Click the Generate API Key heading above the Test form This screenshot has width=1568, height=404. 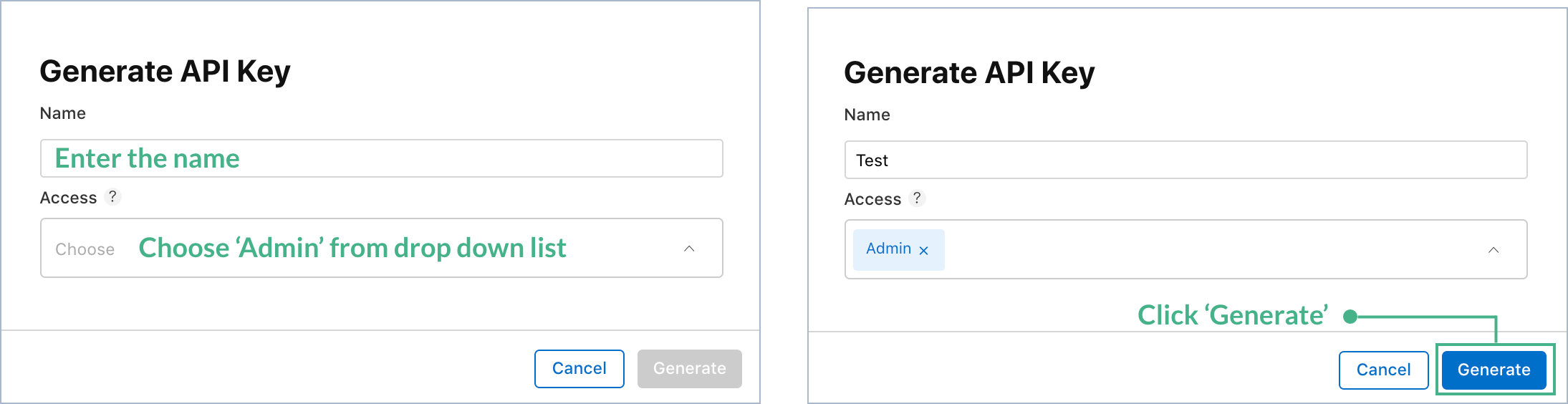coord(969,73)
